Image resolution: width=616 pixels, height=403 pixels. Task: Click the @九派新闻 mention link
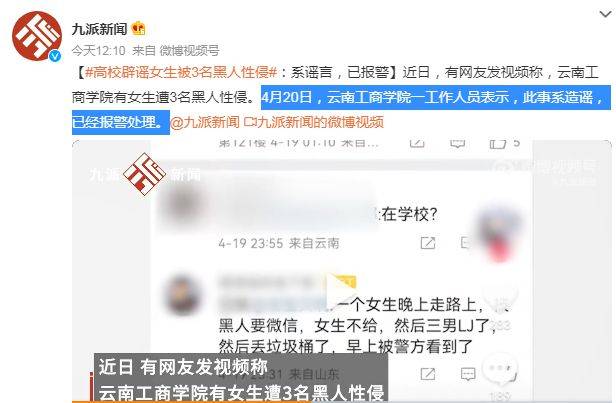[x=205, y=122]
